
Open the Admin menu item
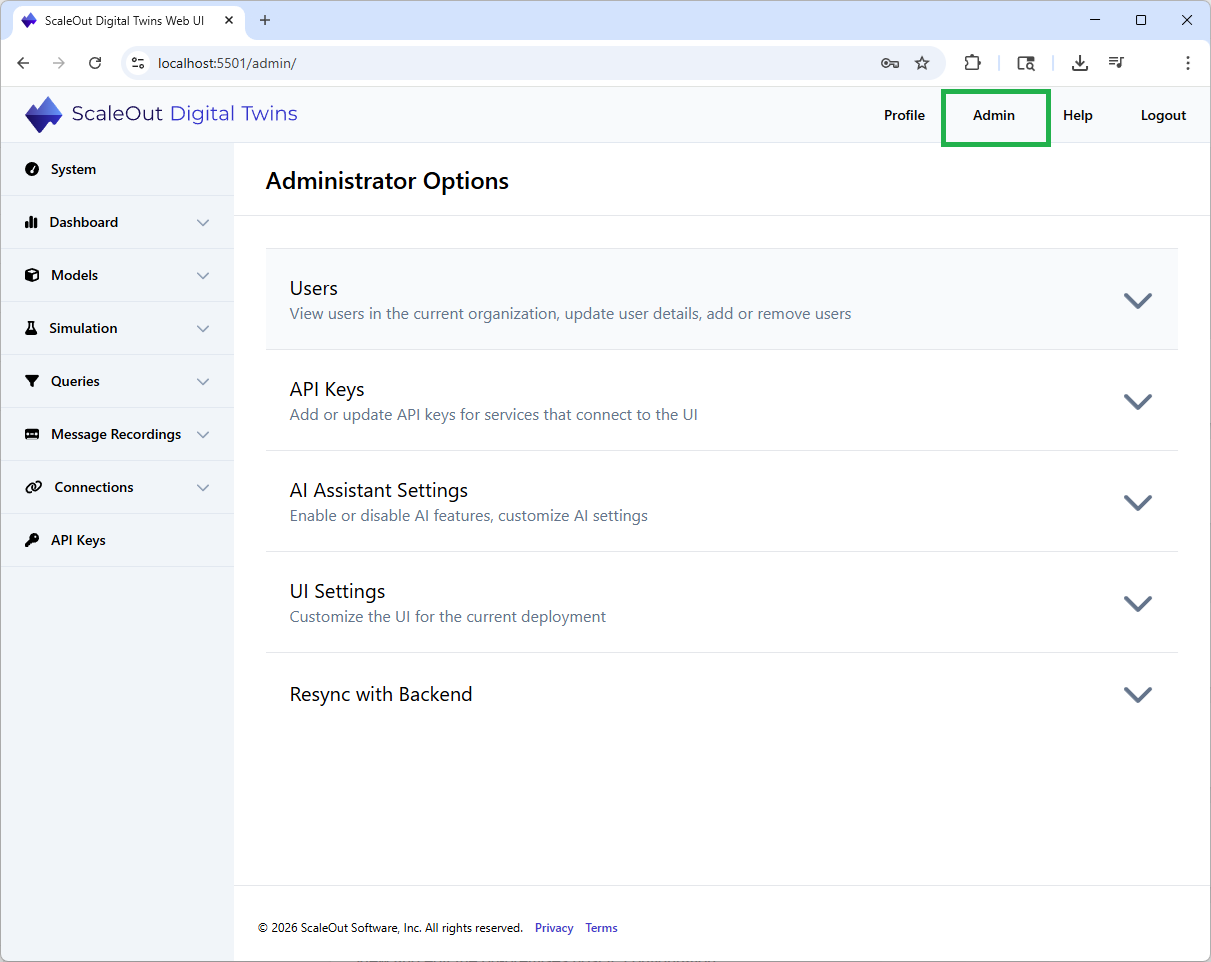click(994, 115)
